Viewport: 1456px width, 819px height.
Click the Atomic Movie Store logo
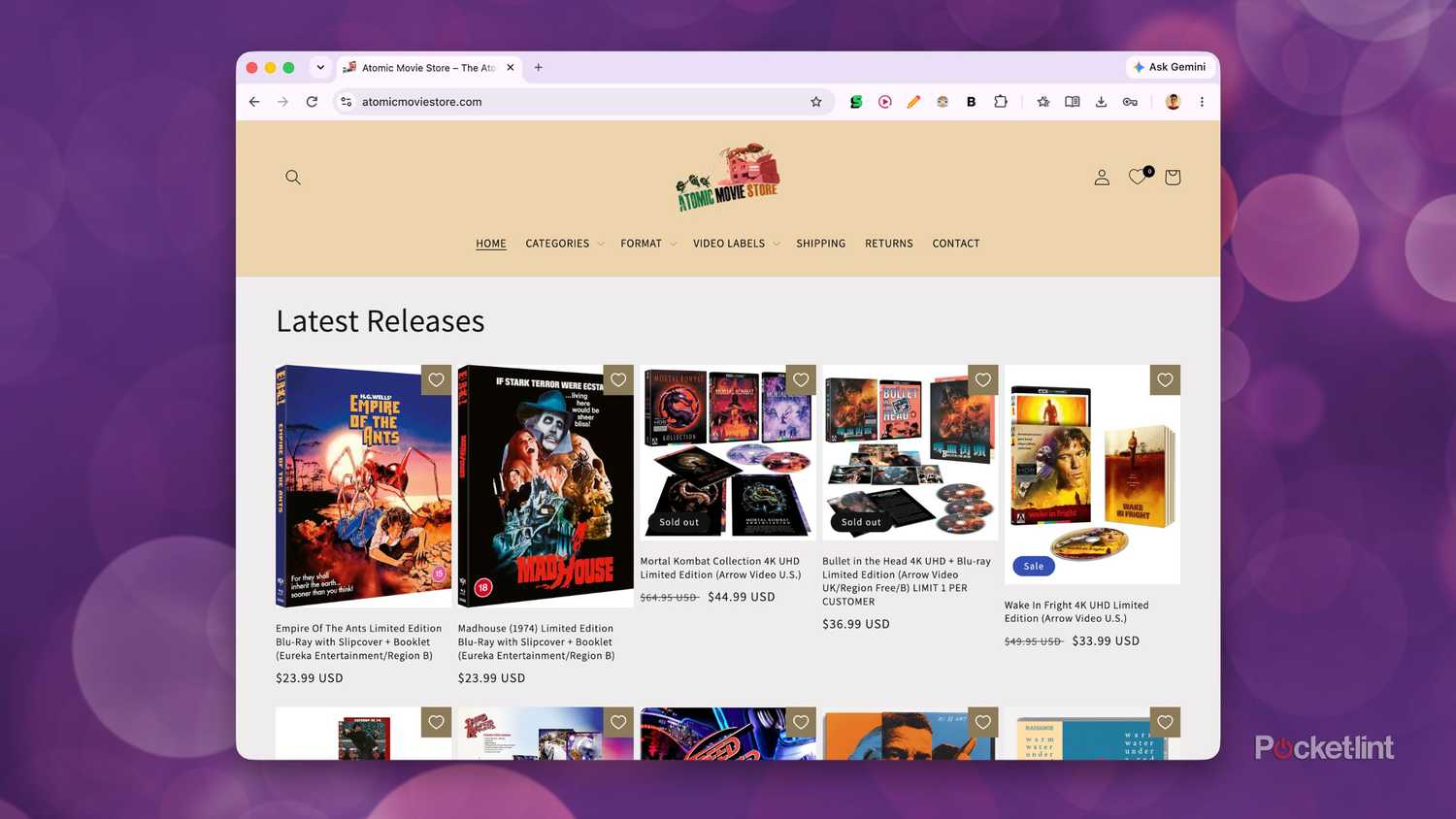(728, 178)
